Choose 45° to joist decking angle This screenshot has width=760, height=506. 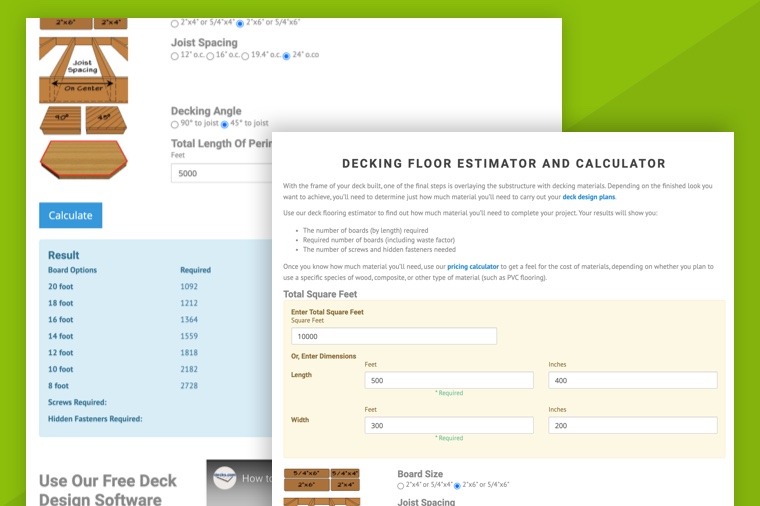coord(224,125)
